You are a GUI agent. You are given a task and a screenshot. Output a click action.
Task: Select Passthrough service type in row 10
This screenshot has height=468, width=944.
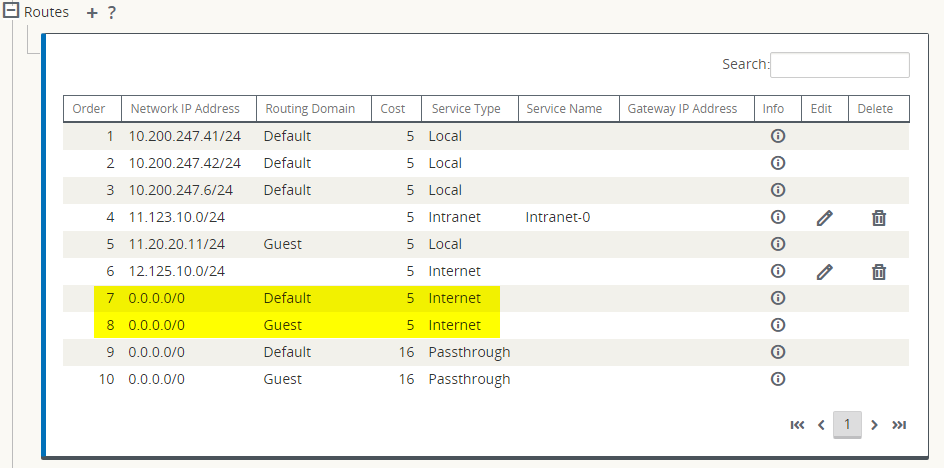[x=470, y=379]
